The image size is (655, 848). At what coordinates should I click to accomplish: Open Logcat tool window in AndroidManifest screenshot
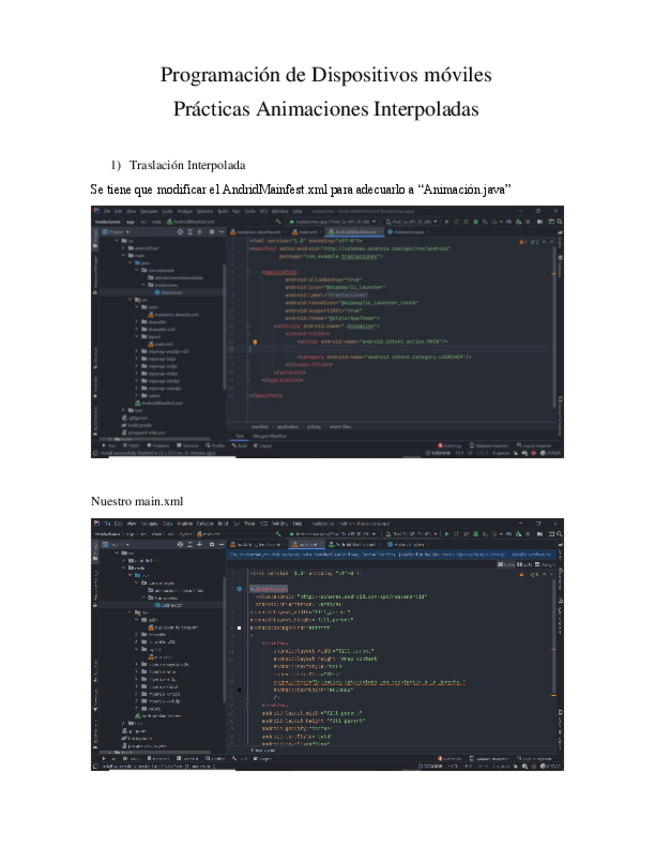pos(263,446)
